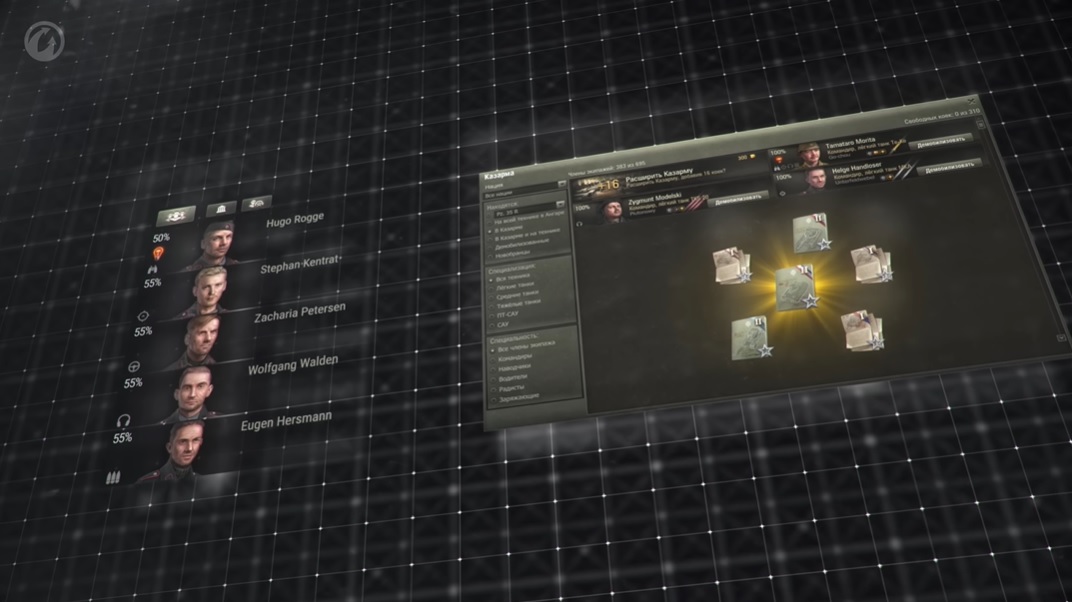Select the crew tab with people icon

coord(175,214)
